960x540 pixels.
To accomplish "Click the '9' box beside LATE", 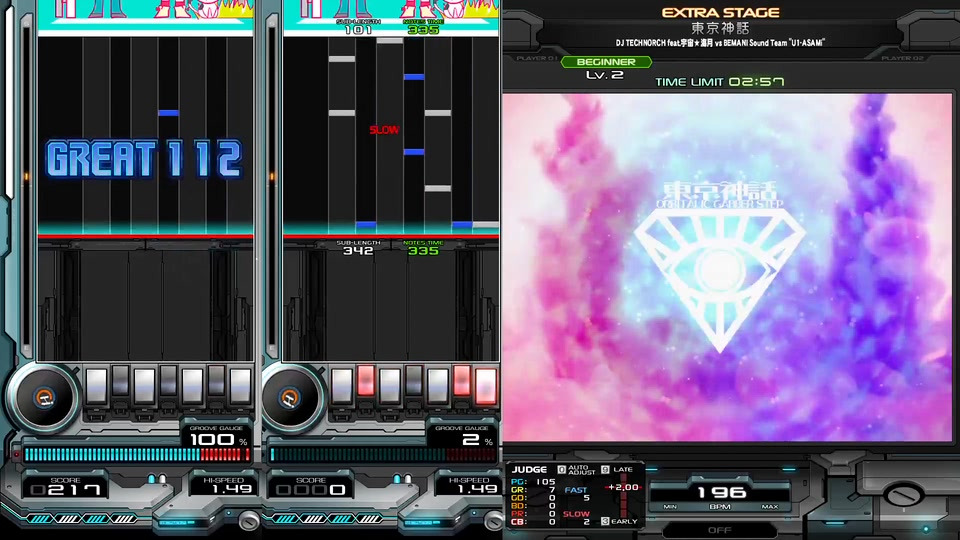I will pyautogui.click(x=605, y=470).
